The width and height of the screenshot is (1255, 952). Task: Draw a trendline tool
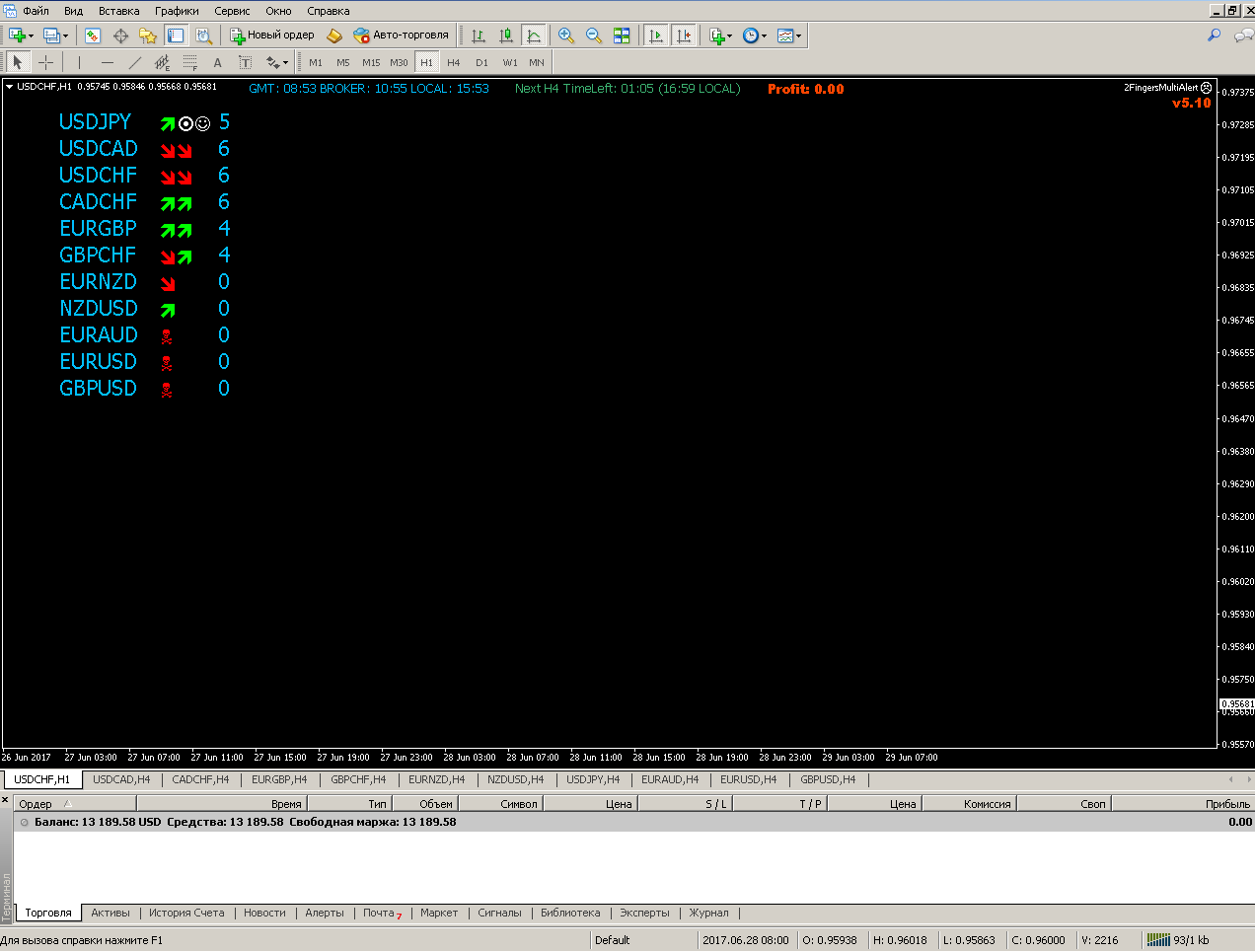[x=135, y=62]
